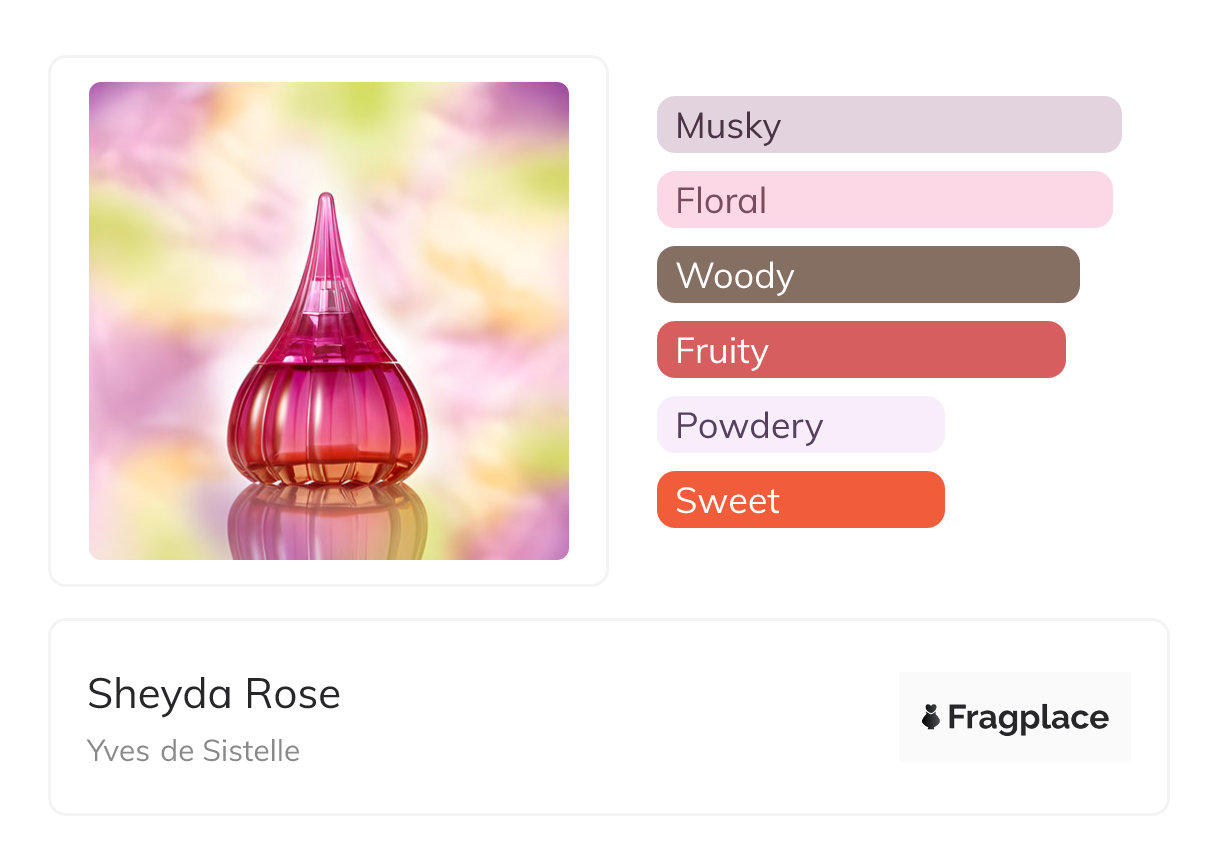The height and width of the screenshot is (864, 1218).
Task: Click the "Woody" text label
Action: (735, 276)
